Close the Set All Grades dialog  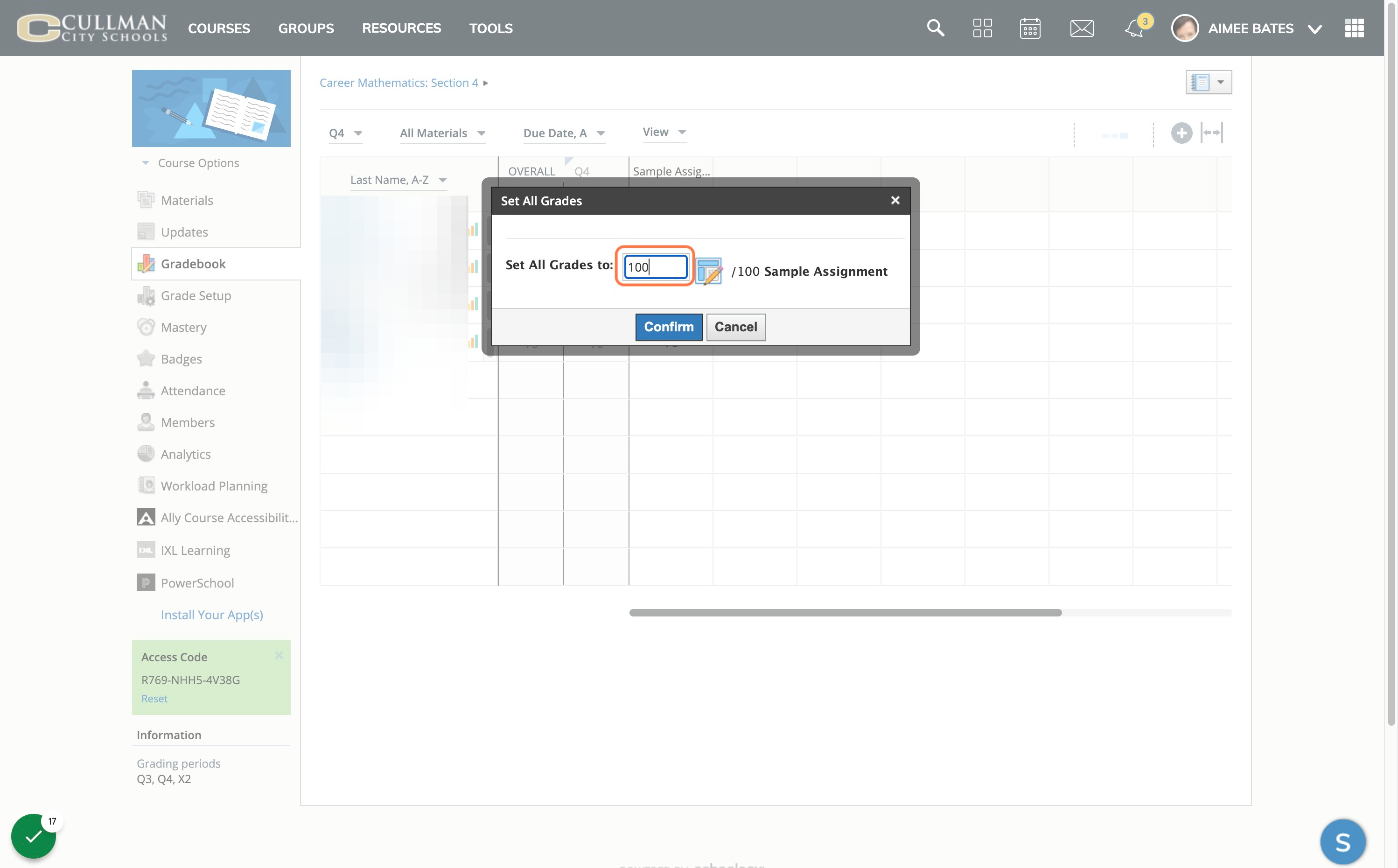click(x=895, y=200)
